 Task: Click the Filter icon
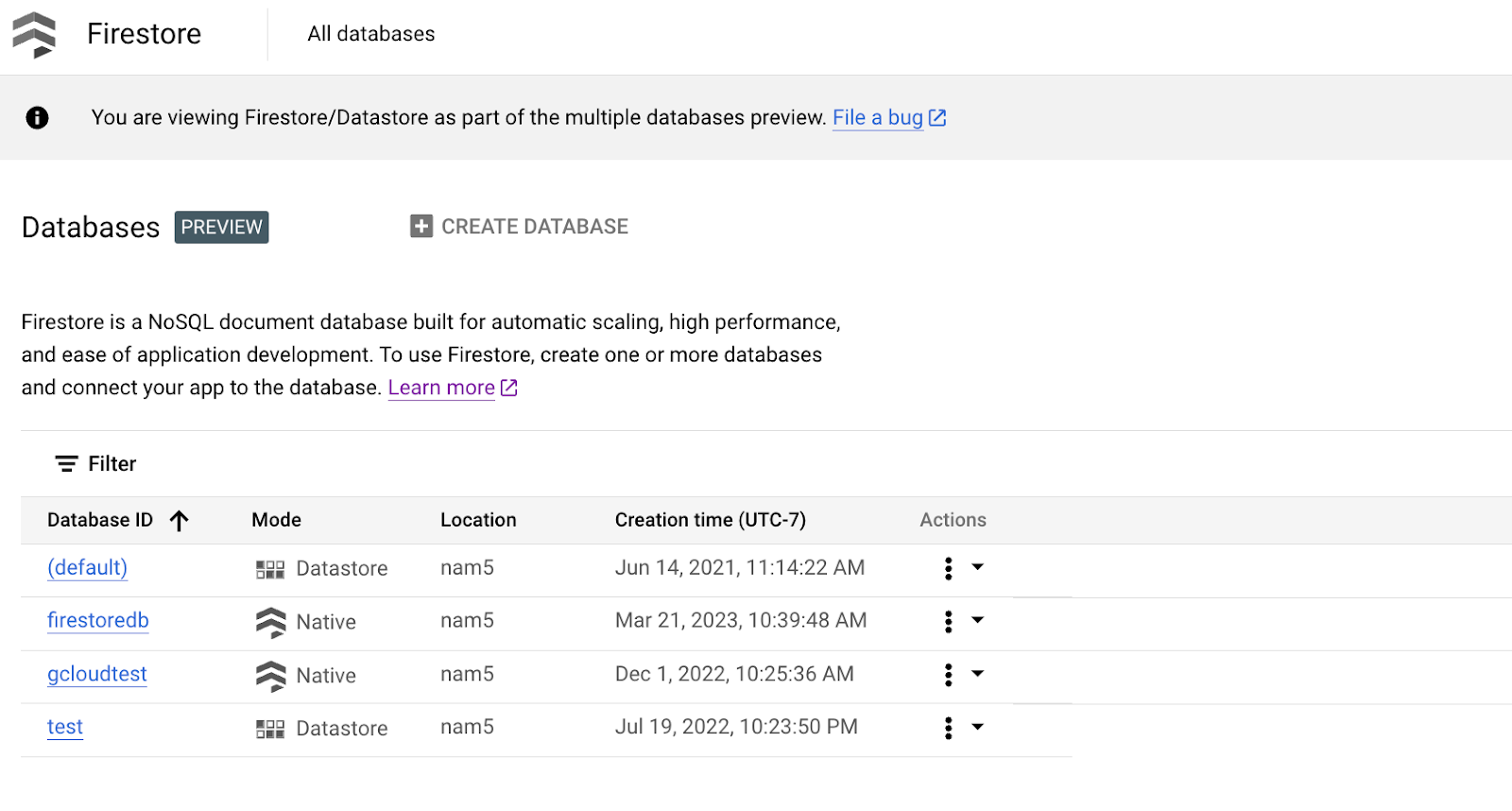[x=66, y=464]
